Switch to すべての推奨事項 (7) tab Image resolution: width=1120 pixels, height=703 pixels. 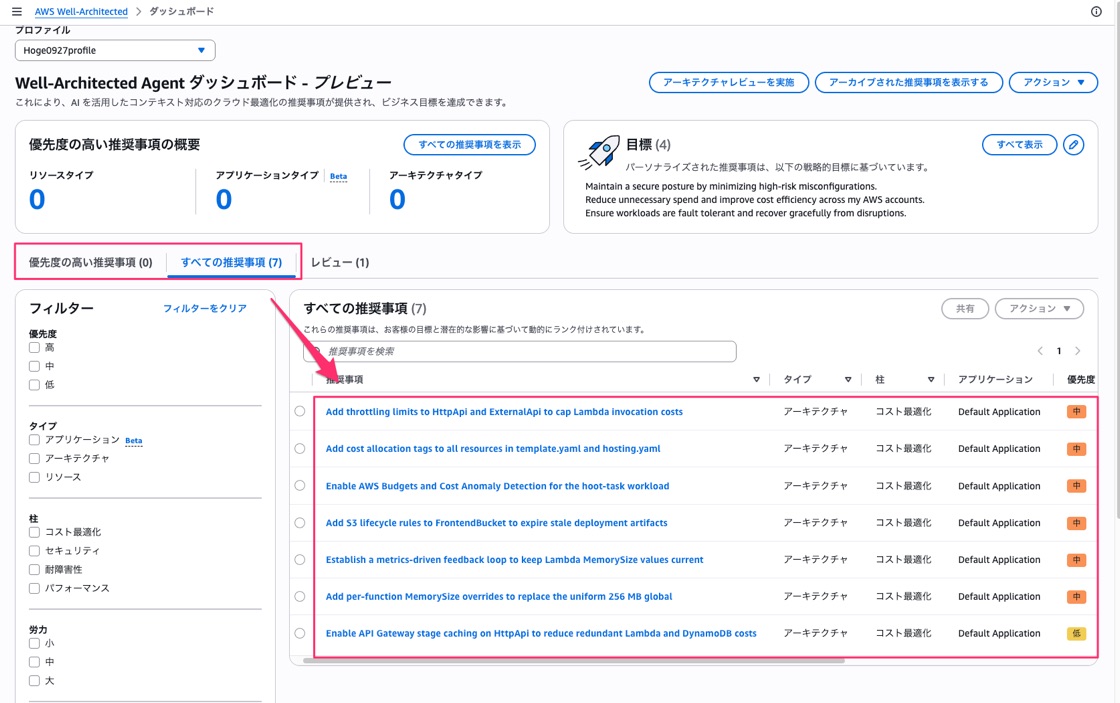tap(231, 262)
